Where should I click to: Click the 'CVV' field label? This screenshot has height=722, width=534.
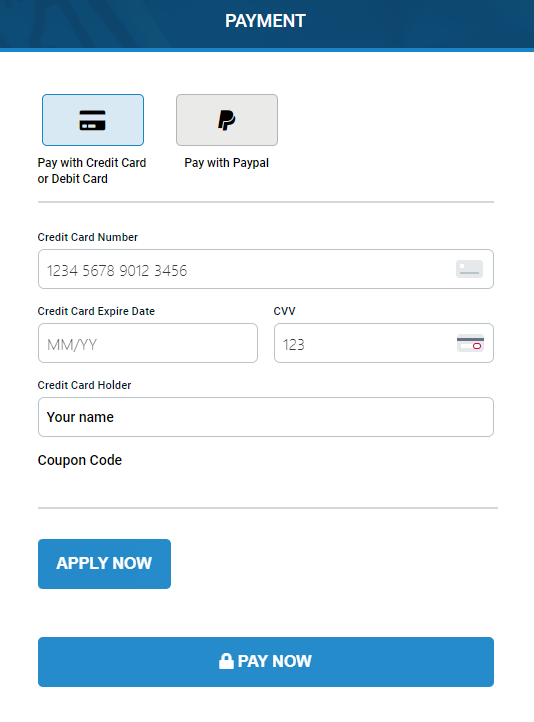pos(284,311)
